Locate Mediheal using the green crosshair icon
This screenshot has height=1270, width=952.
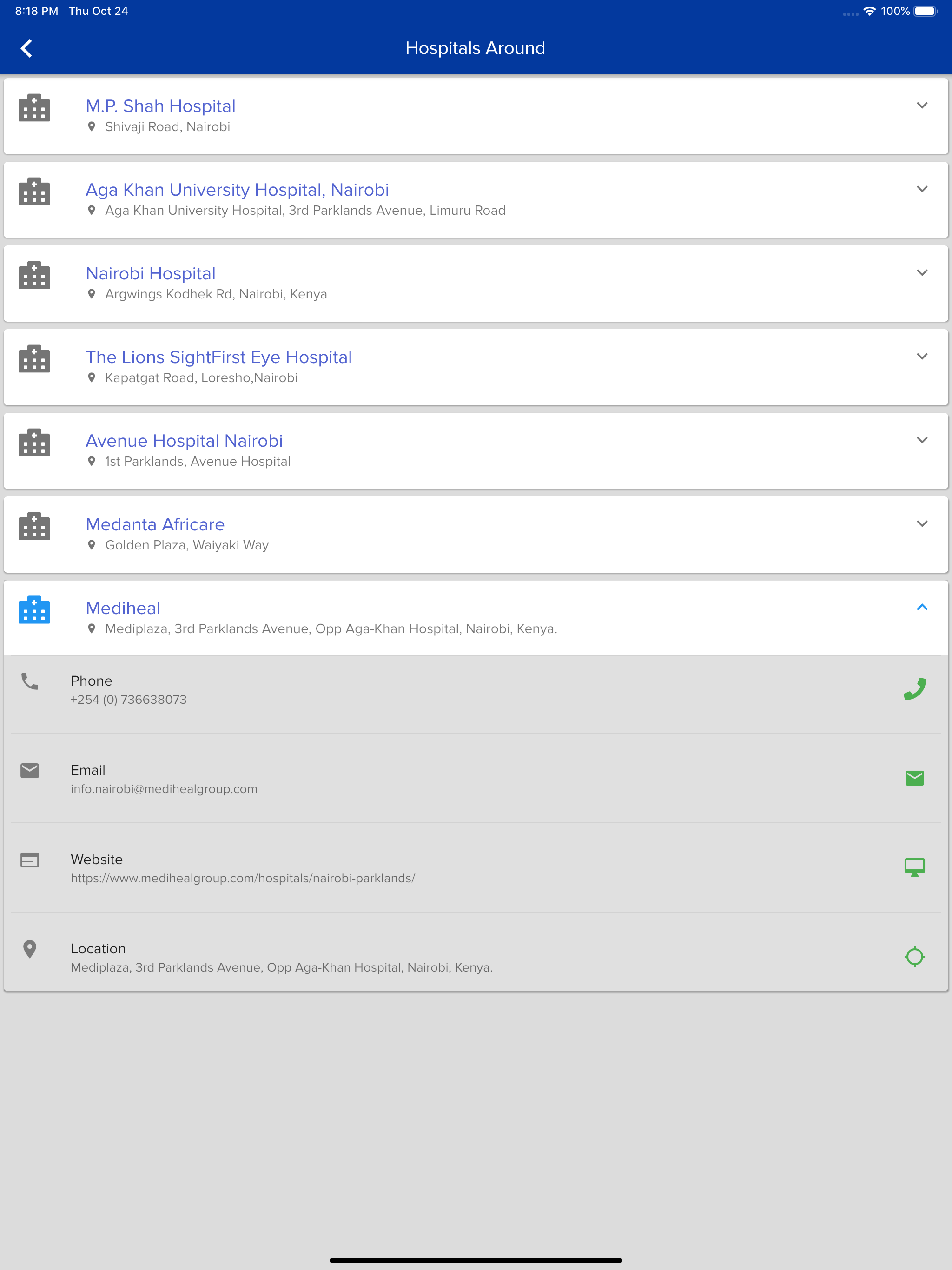point(915,957)
